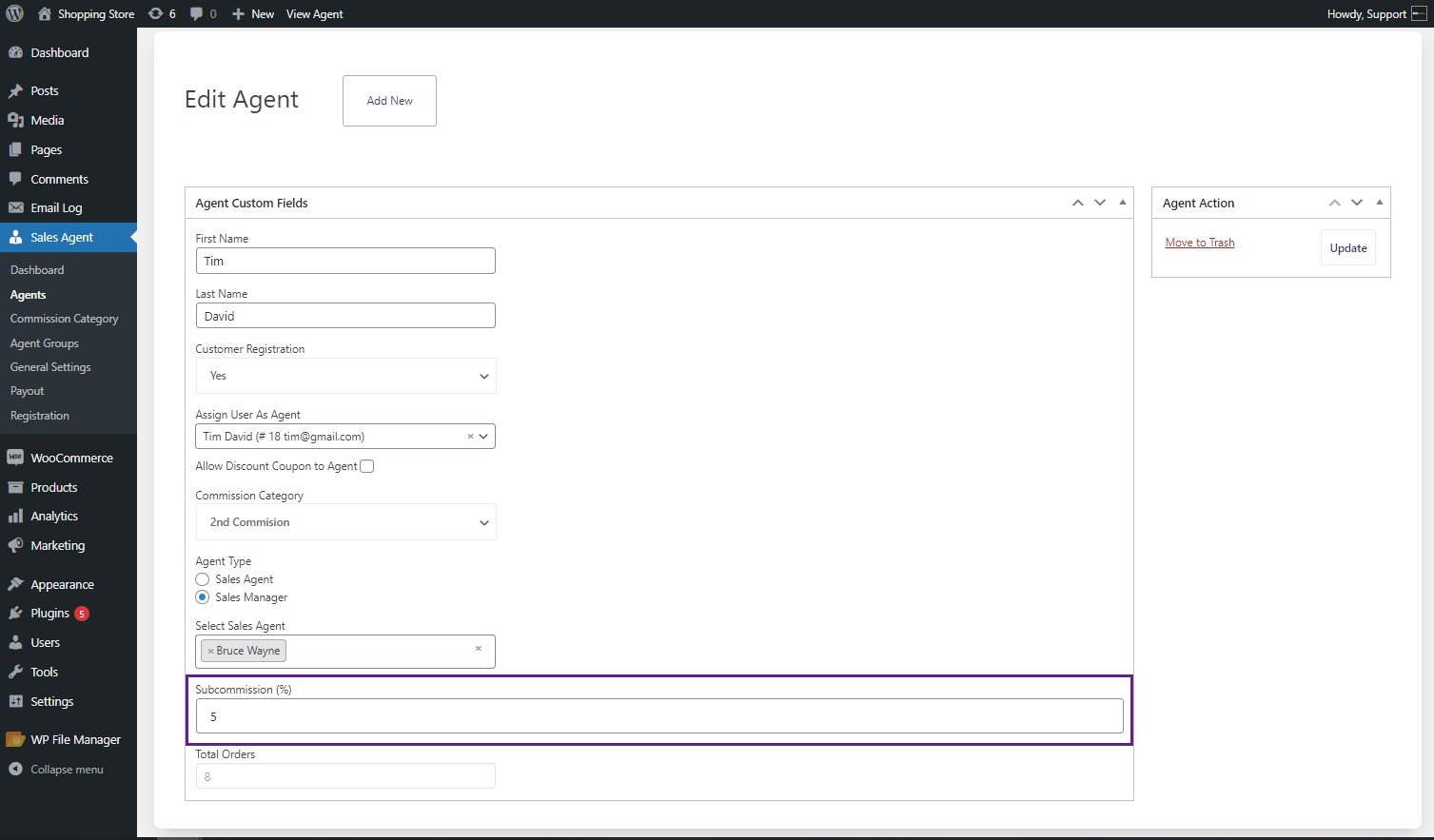Open the Customer Registration dropdown
This screenshot has width=1434, height=840.
pos(346,376)
